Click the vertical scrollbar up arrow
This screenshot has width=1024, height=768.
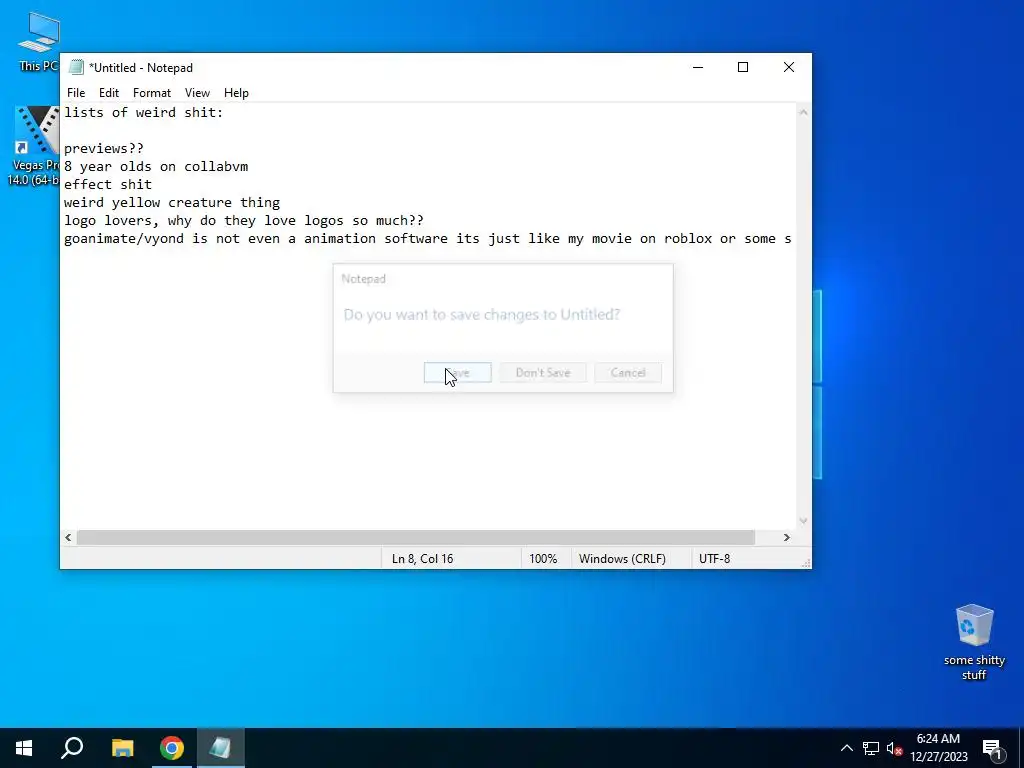pyautogui.click(x=804, y=112)
